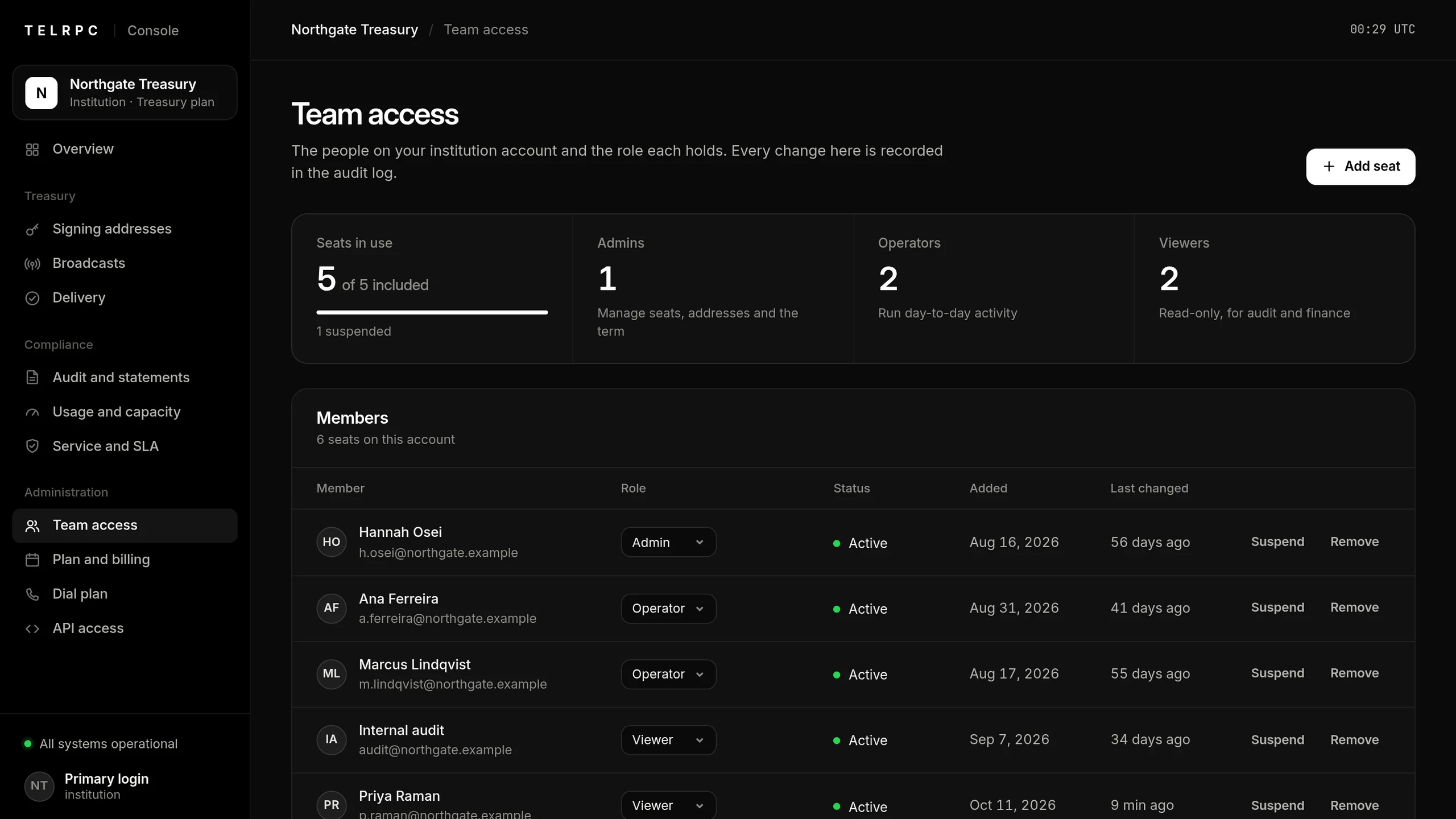1456x819 pixels.
Task: Click the API access code brackets icon
Action: [x=32, y=628]
